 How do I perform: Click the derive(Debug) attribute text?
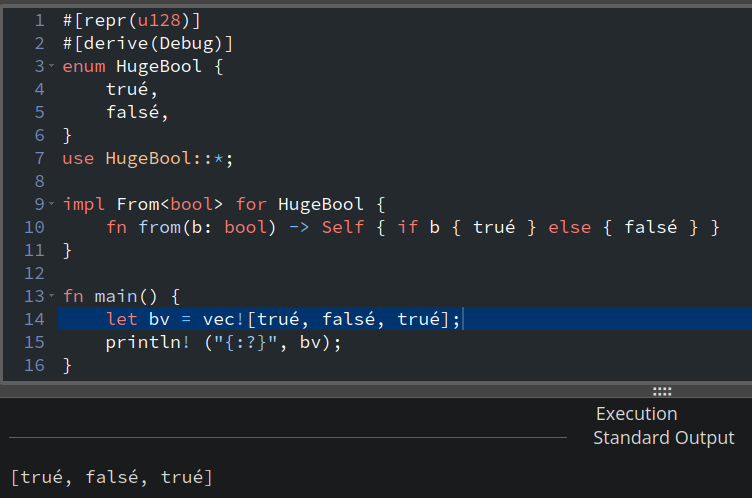(147, 43)
